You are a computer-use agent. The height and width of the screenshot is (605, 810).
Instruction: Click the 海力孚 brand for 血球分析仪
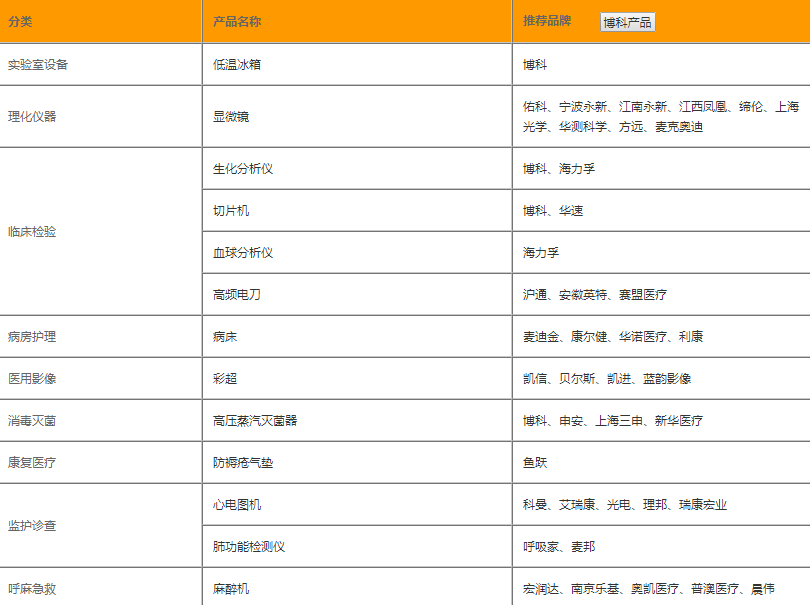click(661, 253)
